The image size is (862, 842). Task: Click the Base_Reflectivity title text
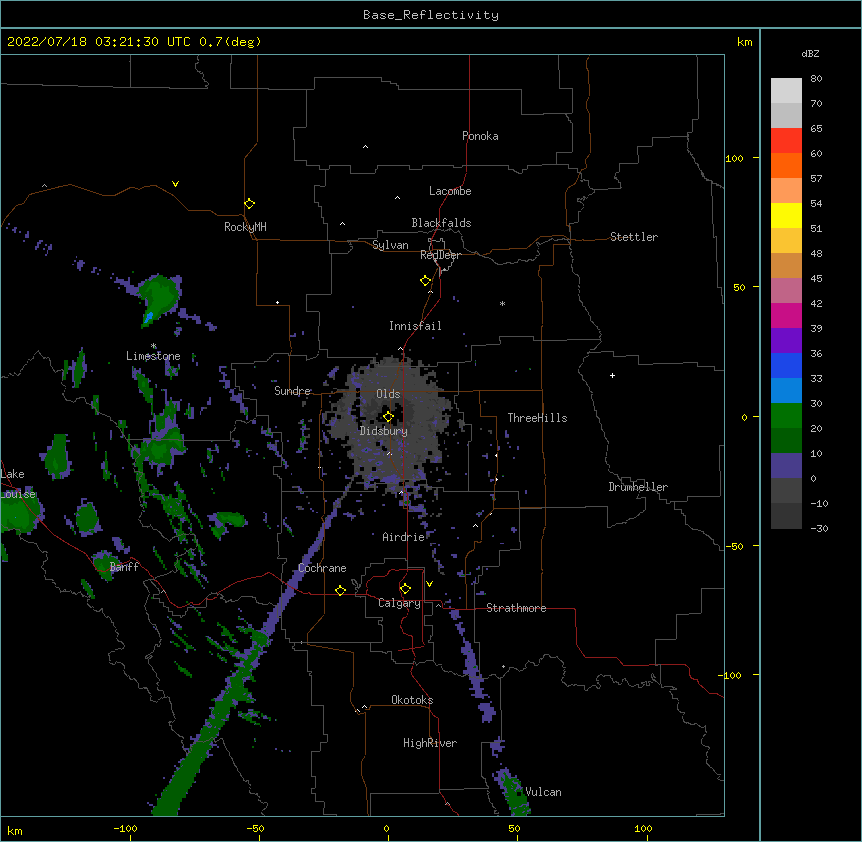[431, 15]
